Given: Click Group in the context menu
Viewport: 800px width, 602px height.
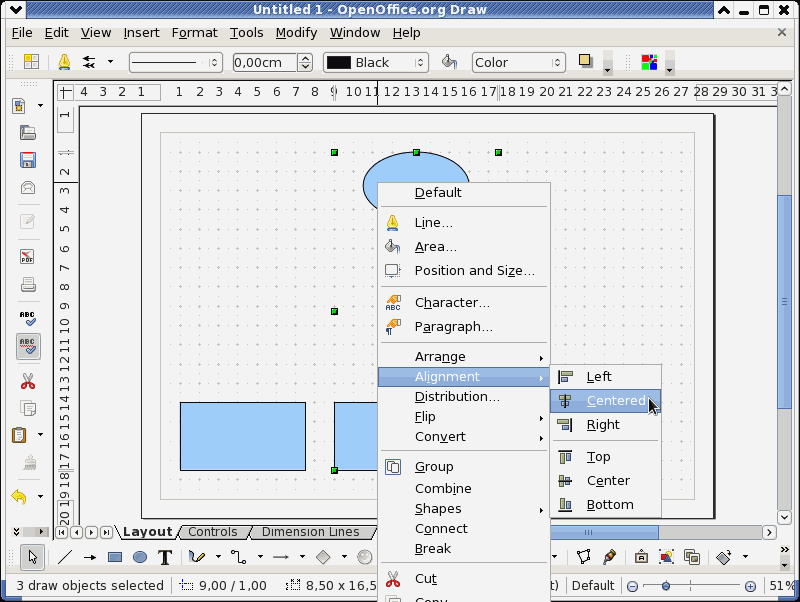Looking at the screenshot, I should click(x=464, y=467).
